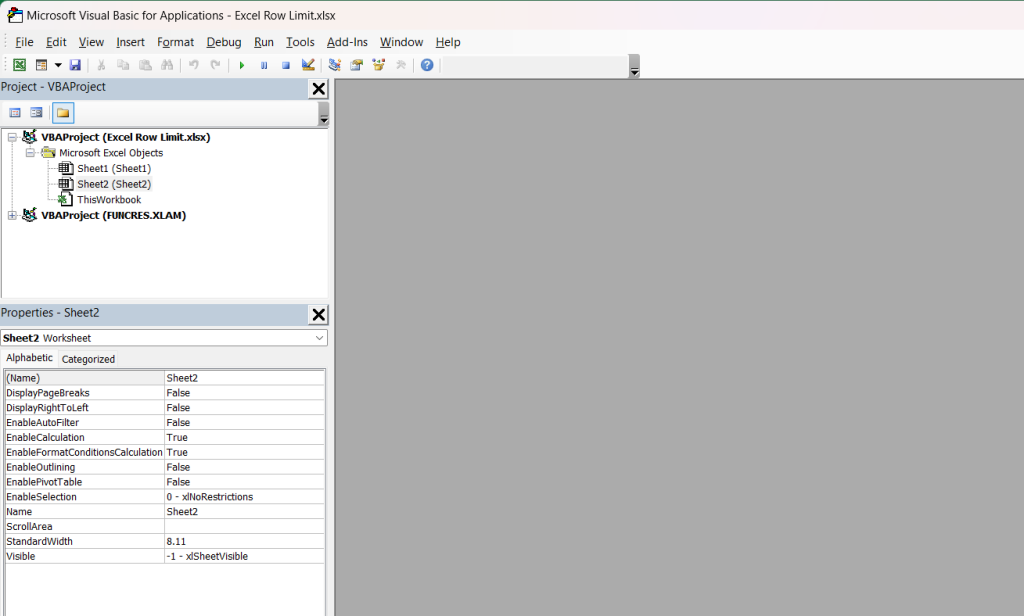This screenshot has width=1024, height=616.
Task: Expand the VBAProject (FUNCRES.XLAM) node
Action: coord(11,215)
